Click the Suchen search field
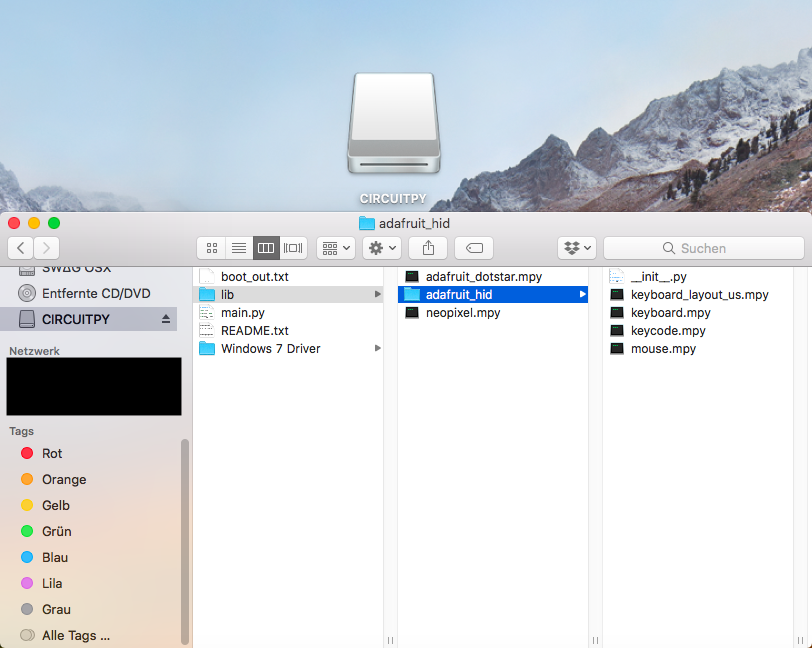 tap(704, 248)
